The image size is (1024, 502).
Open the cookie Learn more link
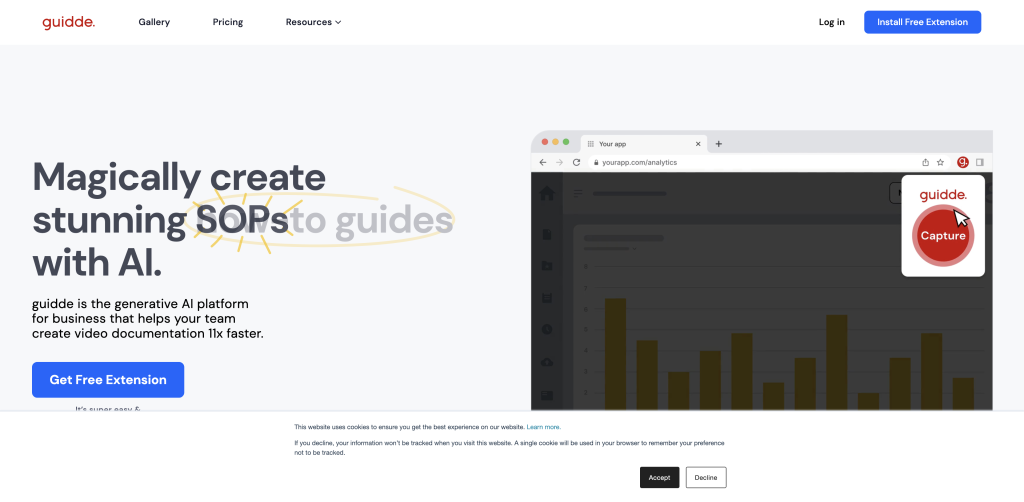tap(543, 427)
